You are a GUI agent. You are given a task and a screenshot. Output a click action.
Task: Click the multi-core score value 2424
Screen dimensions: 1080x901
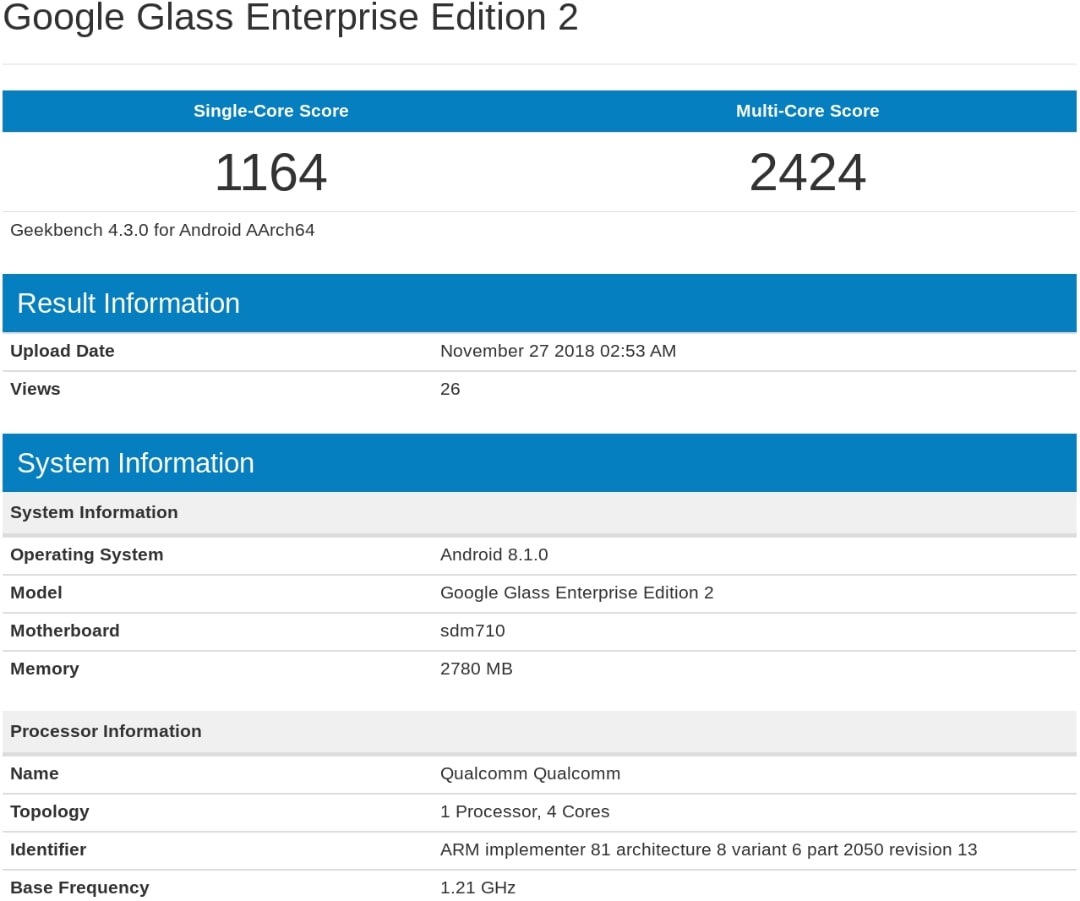807,172
